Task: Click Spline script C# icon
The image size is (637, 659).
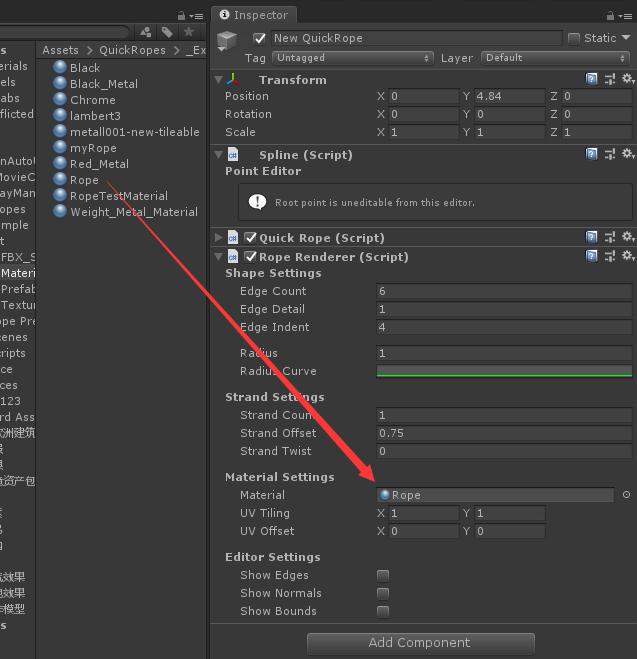Action: pos(233,155)
